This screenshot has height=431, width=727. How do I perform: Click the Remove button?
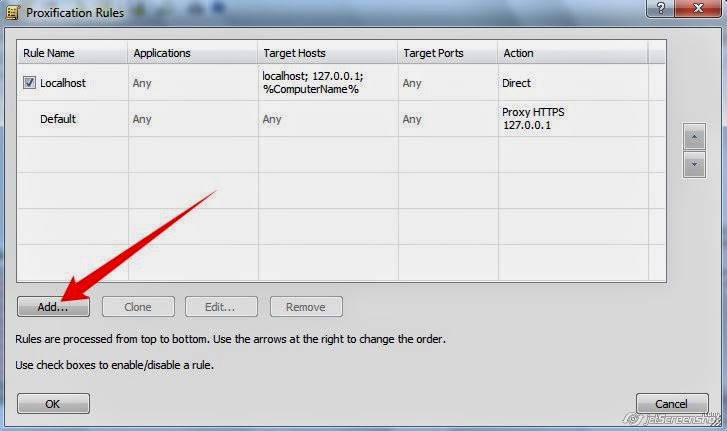click(306, 307)
